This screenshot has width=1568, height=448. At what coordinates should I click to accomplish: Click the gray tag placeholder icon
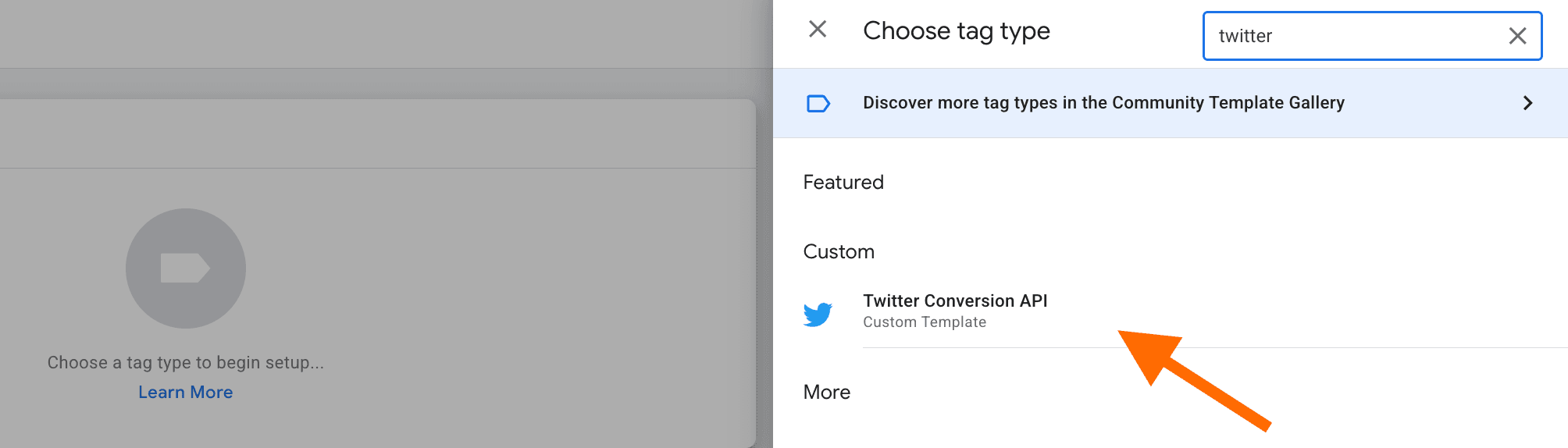[x=186, y=268]
